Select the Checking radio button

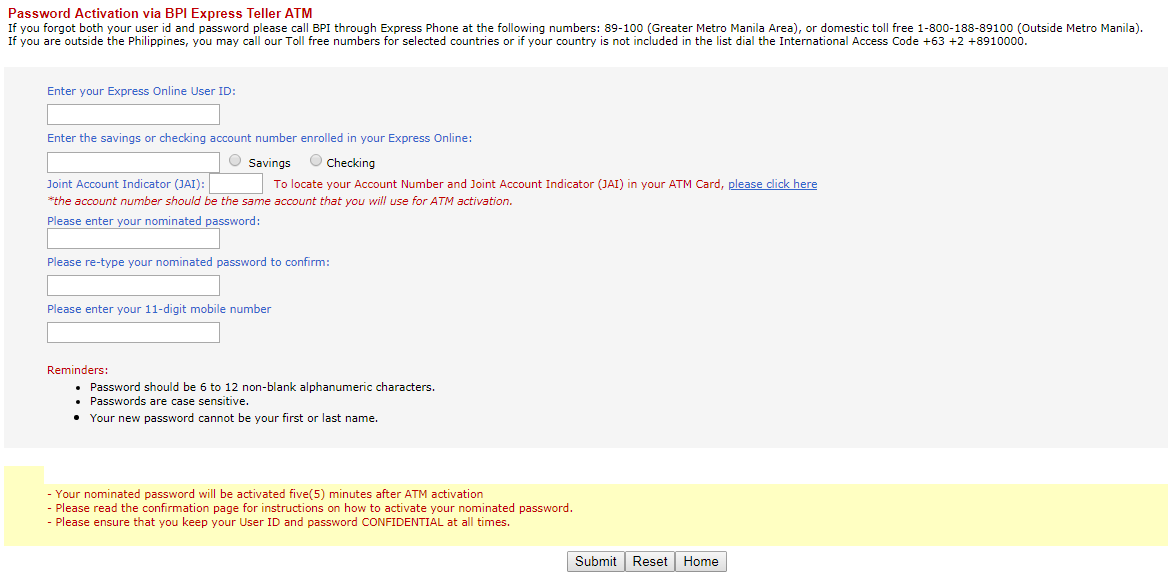(315, 161)
